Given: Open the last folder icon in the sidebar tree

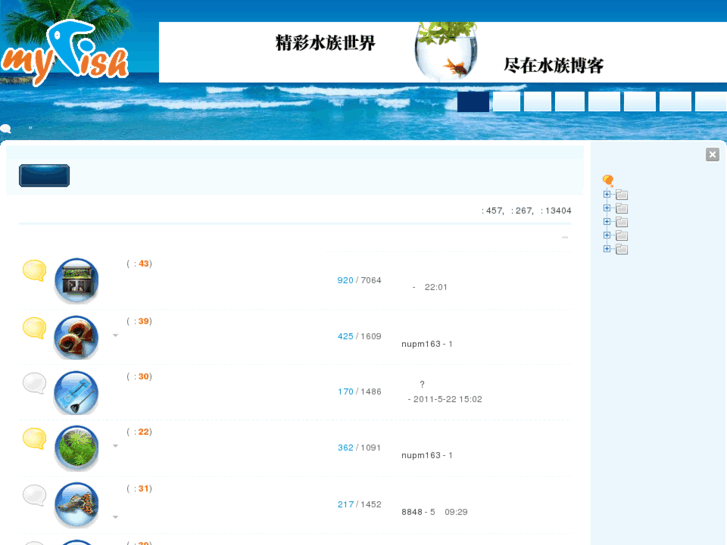Looking at the screenshot, I should pyautogui.click(x=622, y=249).
